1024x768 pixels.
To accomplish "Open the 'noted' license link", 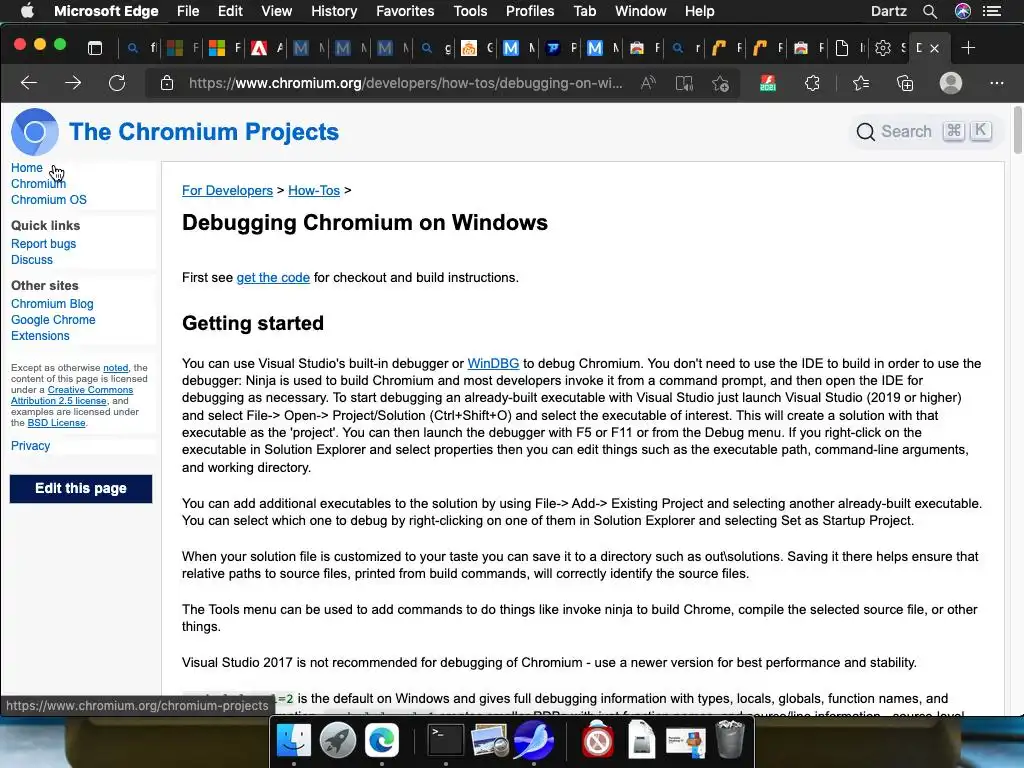I will (x=116, y=368).
